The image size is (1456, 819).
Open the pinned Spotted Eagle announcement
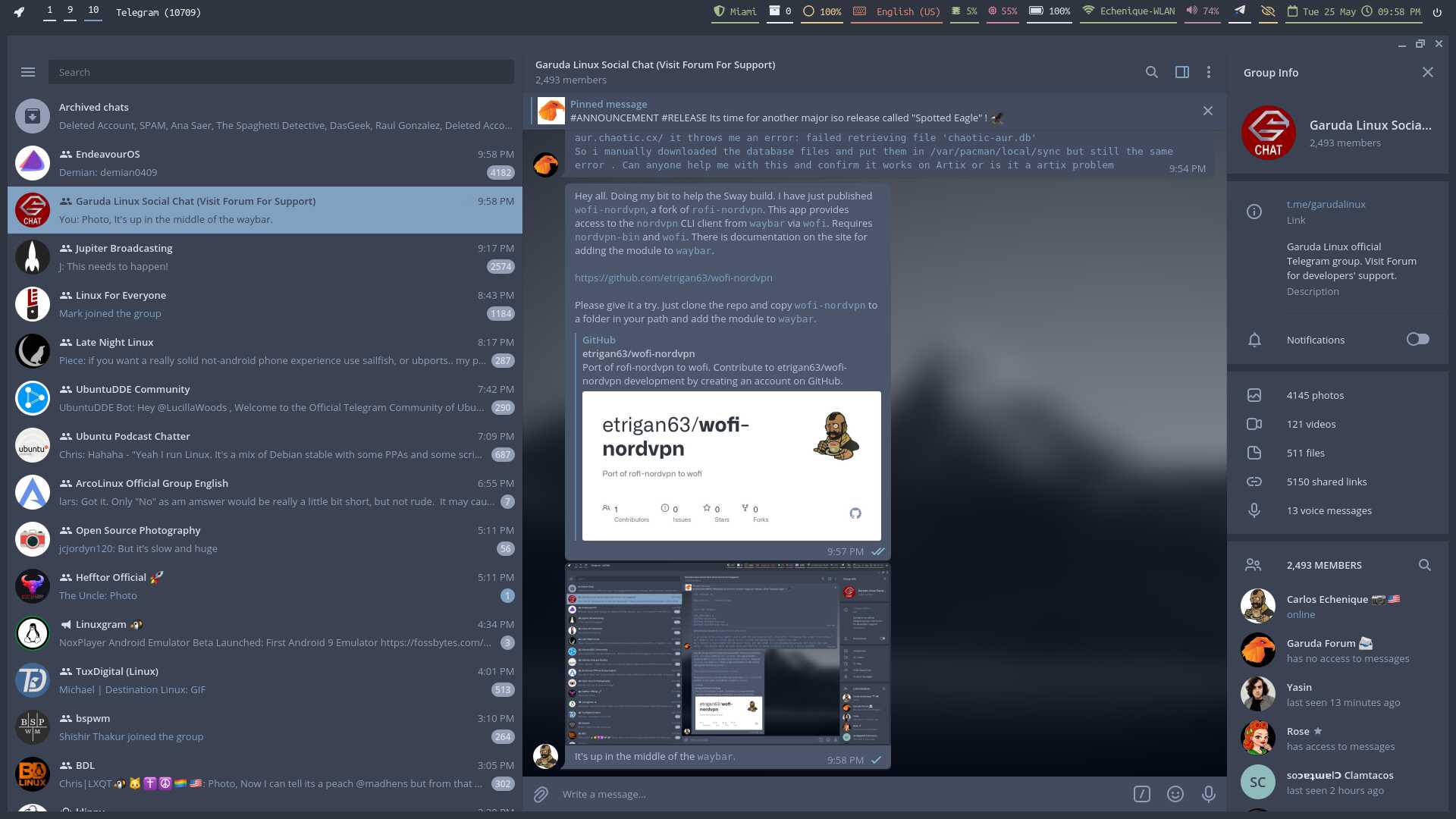point(864,111)
